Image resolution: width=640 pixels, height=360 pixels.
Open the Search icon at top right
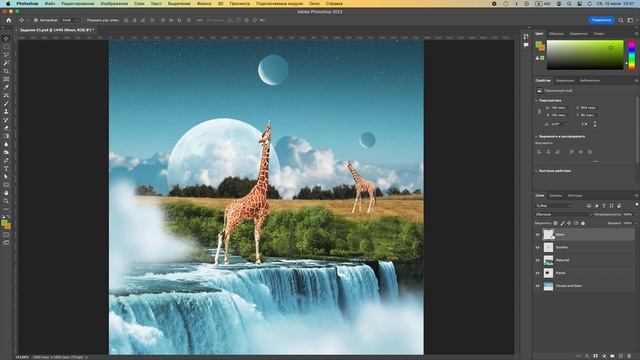click(621, 20)
